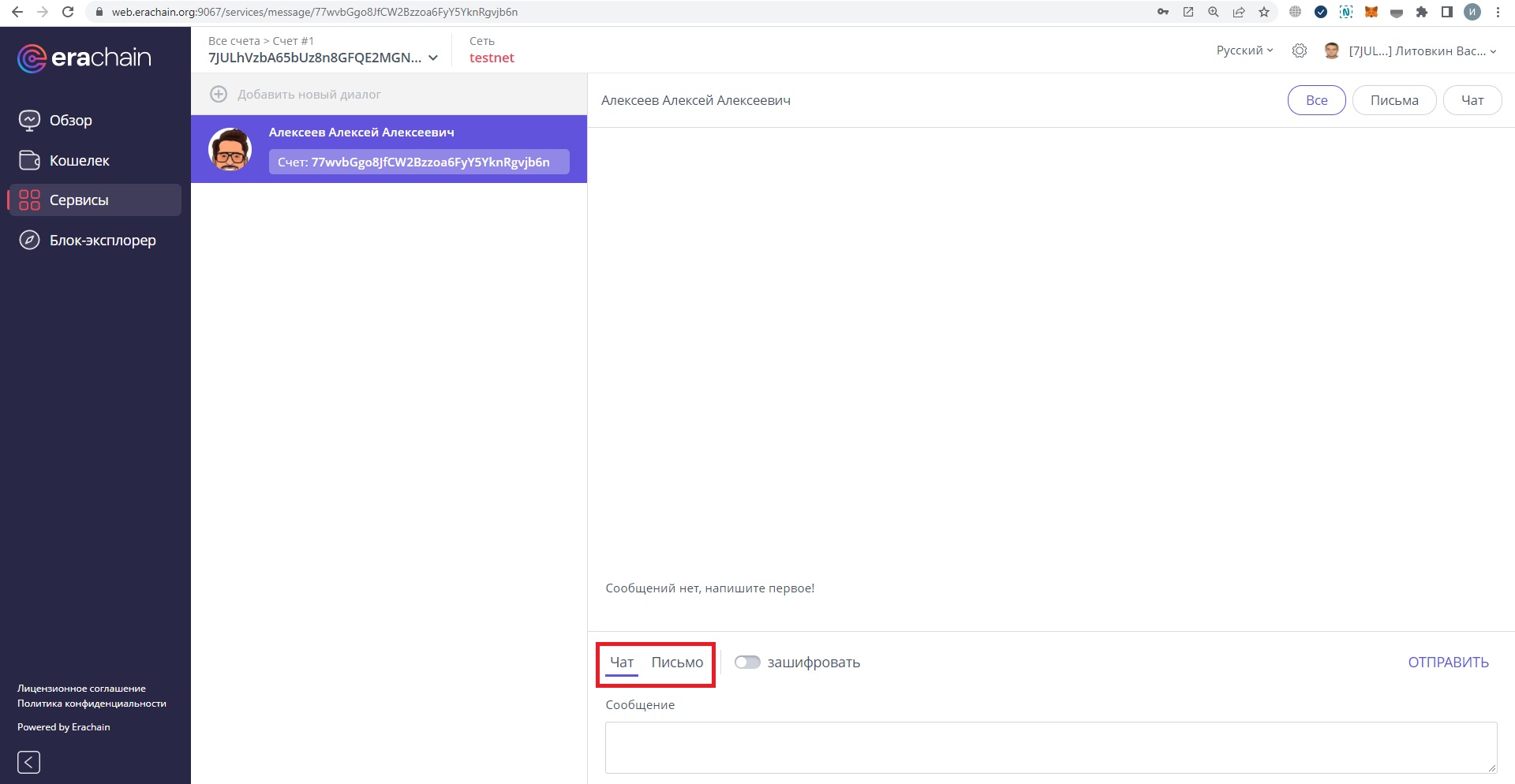Open the settings gear icon
Viewport: 1515px width, 784px height.
(x=1299, y=51)
